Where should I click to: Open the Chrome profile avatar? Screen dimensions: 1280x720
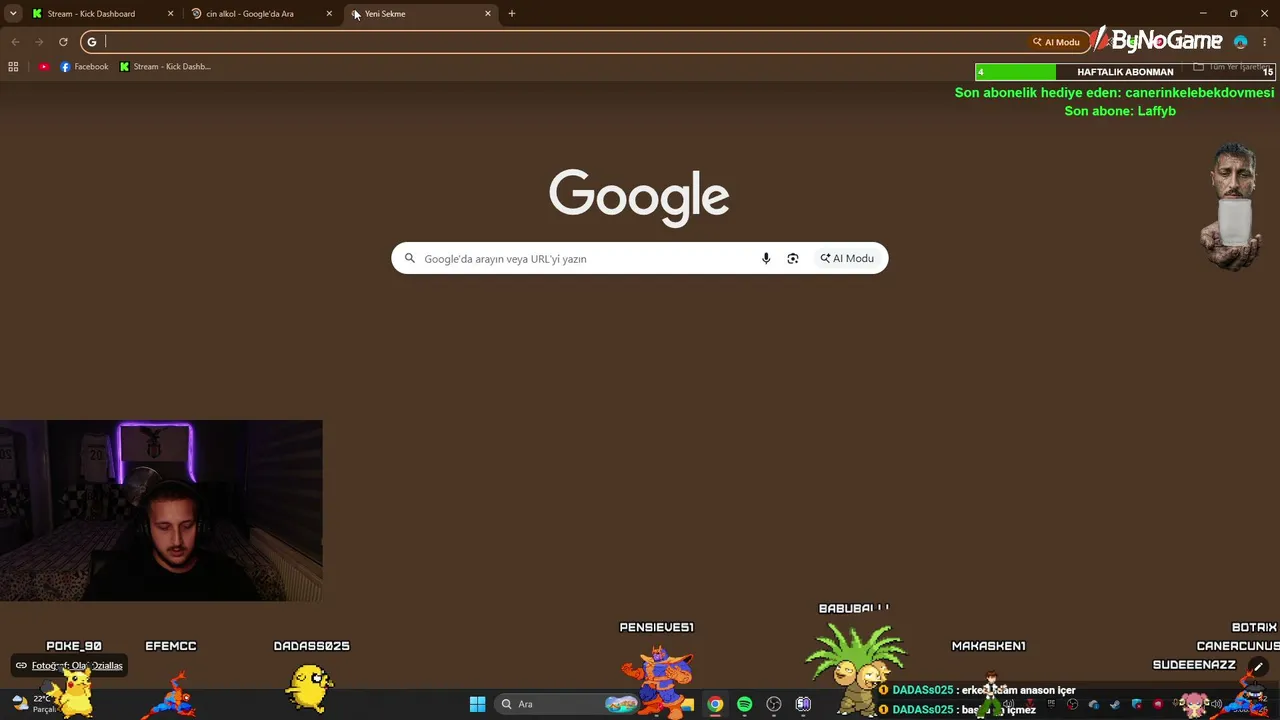click(1241, 42)
